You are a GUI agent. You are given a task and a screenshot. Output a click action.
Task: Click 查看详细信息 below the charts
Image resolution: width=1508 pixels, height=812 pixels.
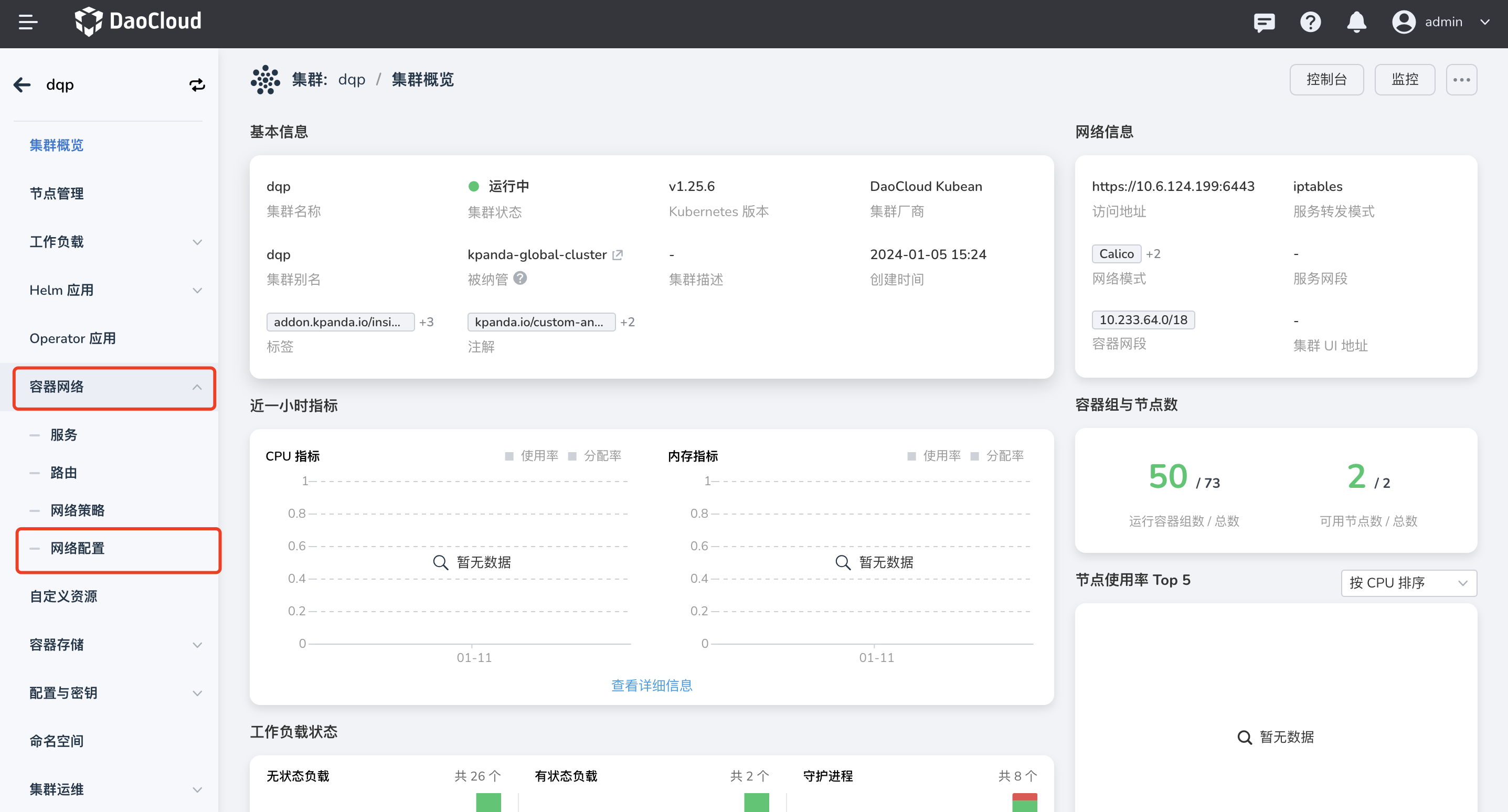click(651, 685)
